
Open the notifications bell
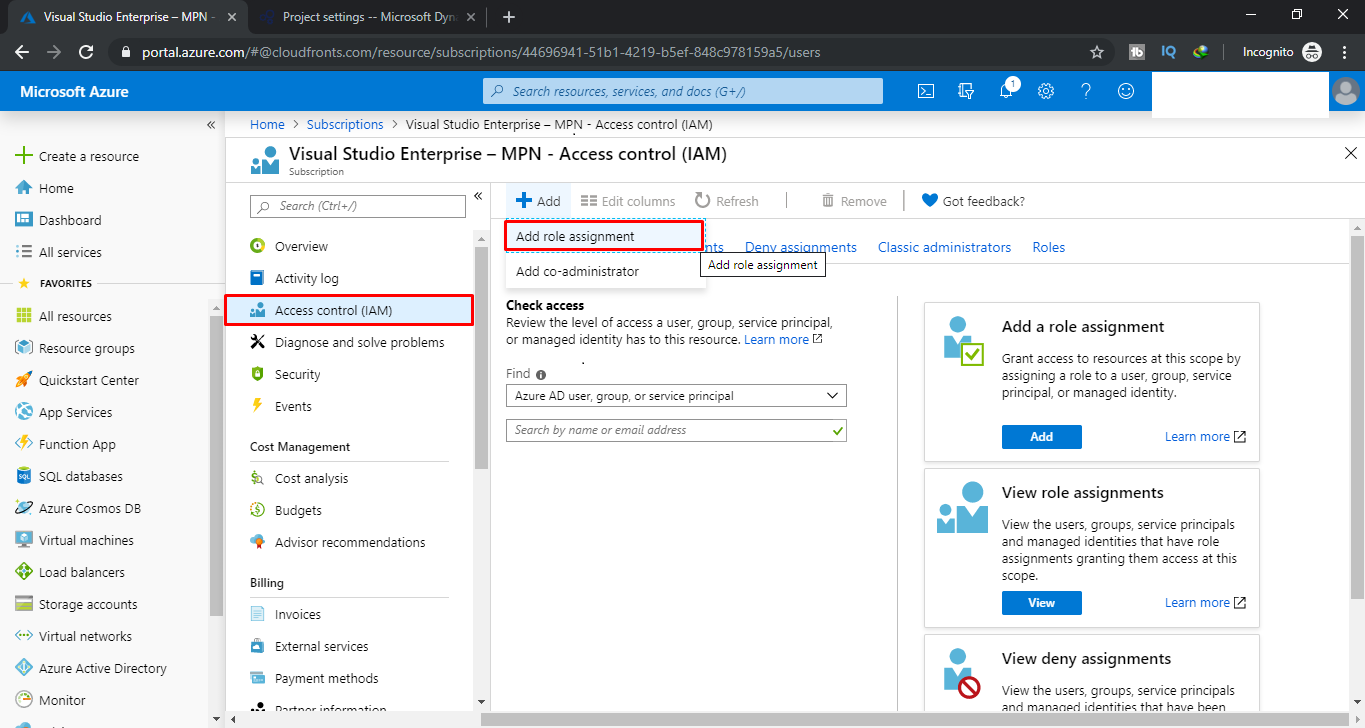(x=1007, y=90)
